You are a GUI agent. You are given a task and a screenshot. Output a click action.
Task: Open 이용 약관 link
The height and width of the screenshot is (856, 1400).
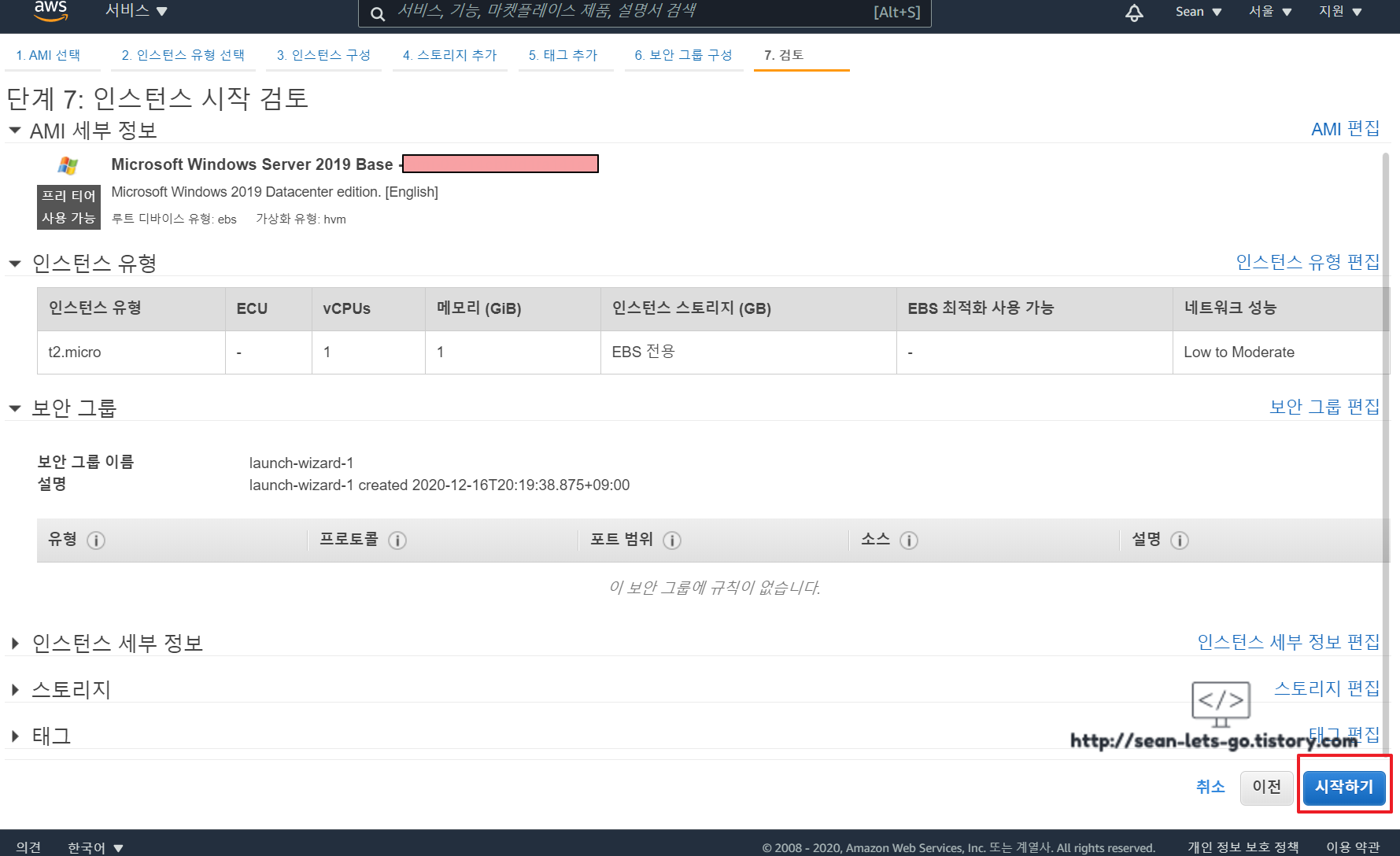point(1353,847)
